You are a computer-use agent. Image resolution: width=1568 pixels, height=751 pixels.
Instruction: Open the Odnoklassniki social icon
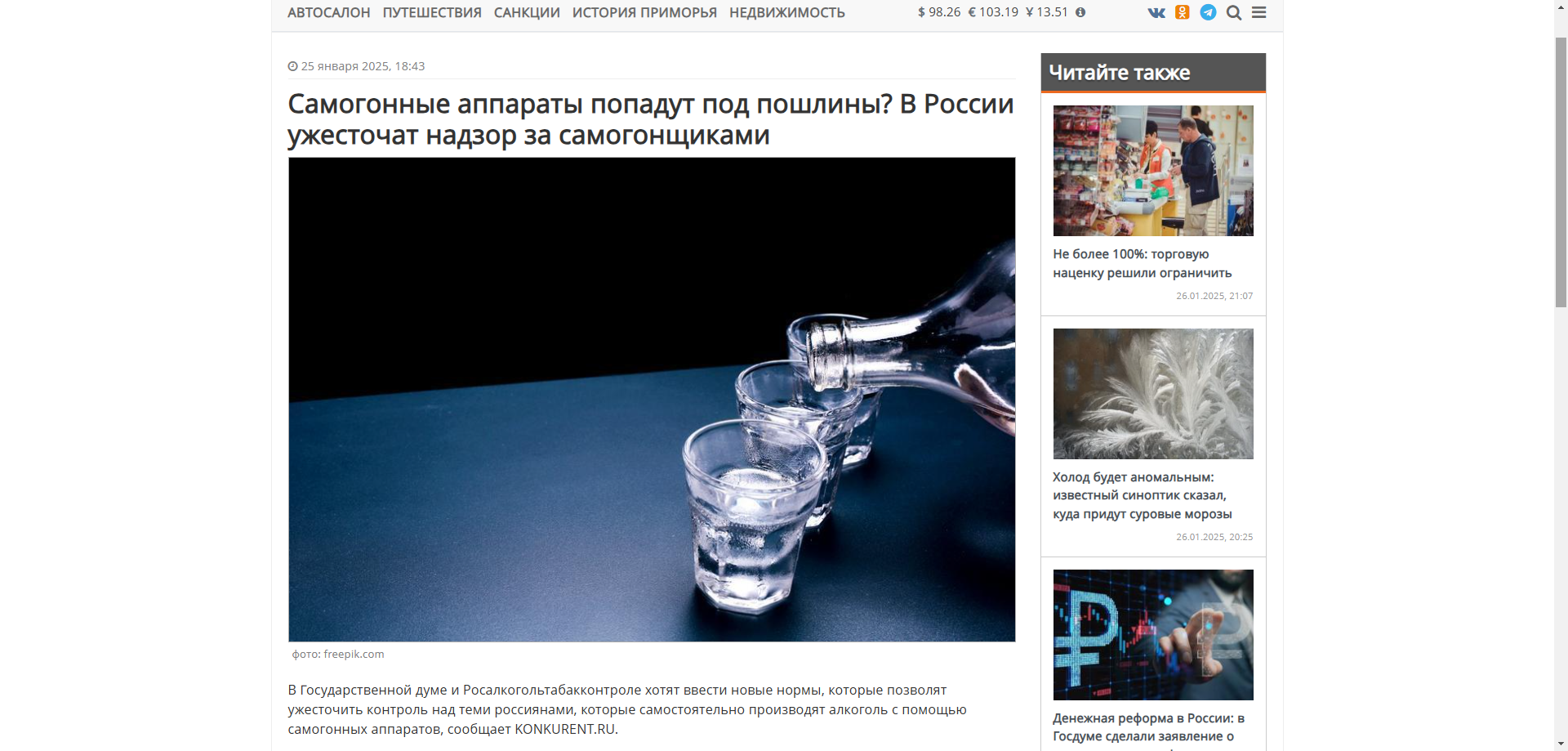point(1183,12)
